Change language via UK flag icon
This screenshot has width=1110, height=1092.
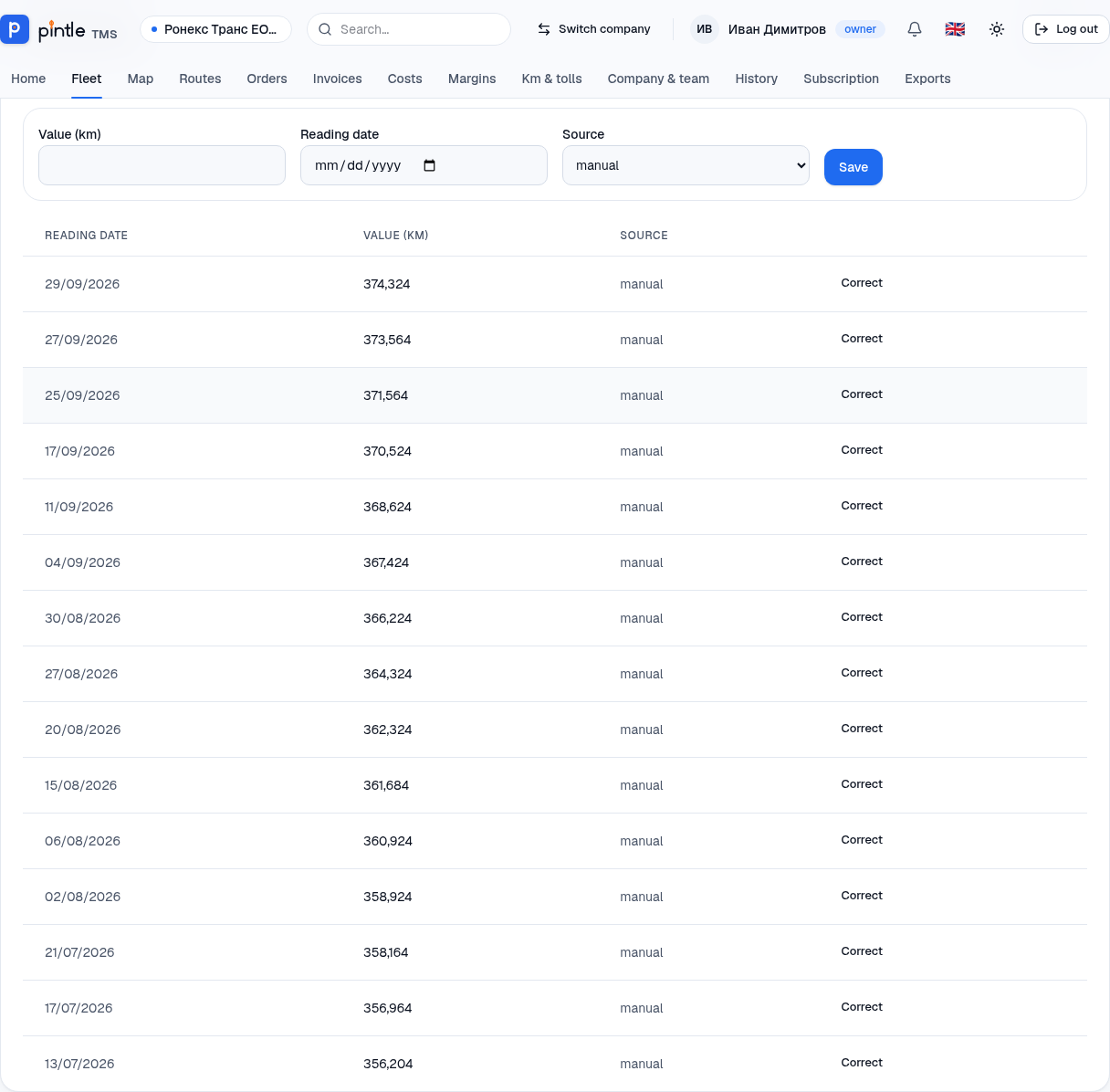point(955,29)
